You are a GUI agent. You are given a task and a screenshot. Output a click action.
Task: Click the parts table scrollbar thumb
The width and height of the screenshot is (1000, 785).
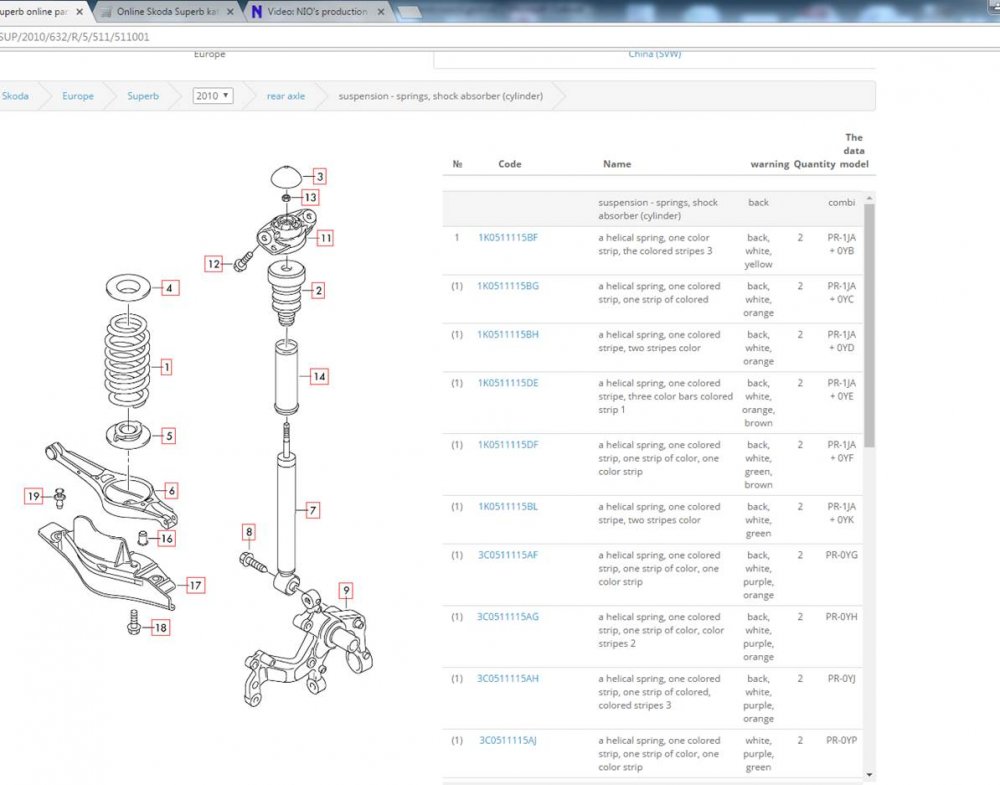(x=869, y=326)
